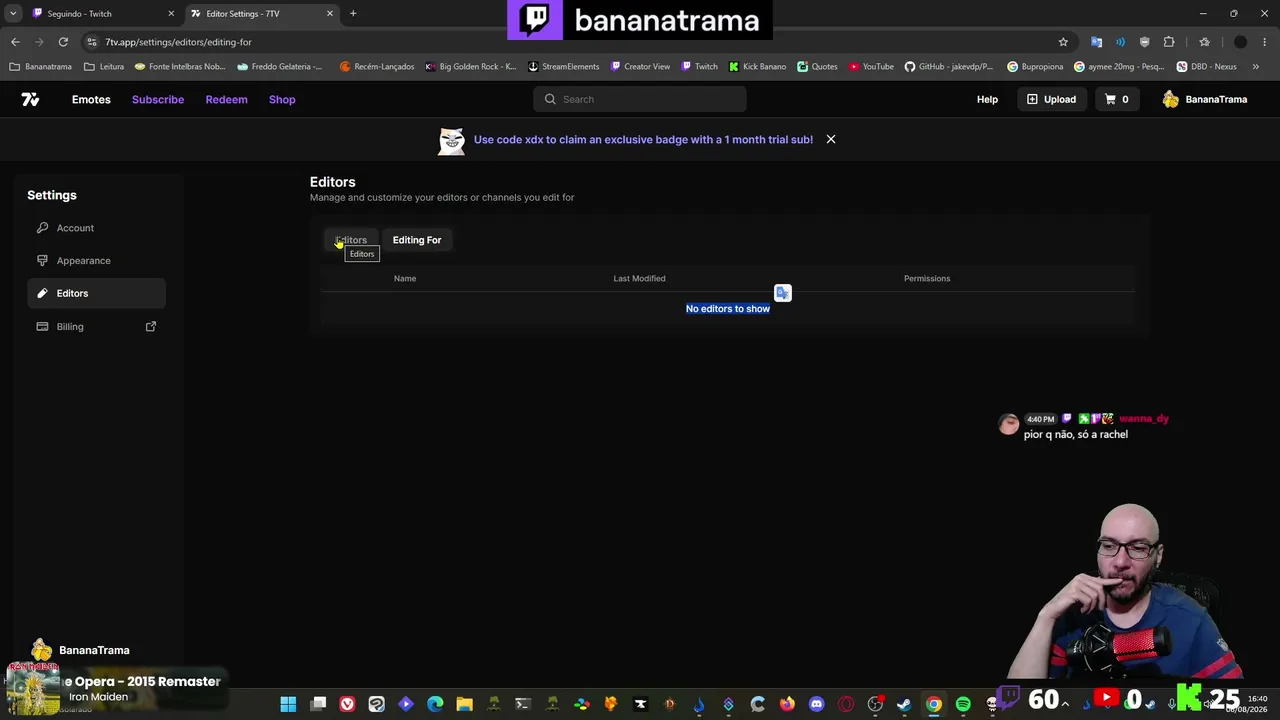Open the Billing external link icon
Screen dimensions: 1280x720
(151, 326)
